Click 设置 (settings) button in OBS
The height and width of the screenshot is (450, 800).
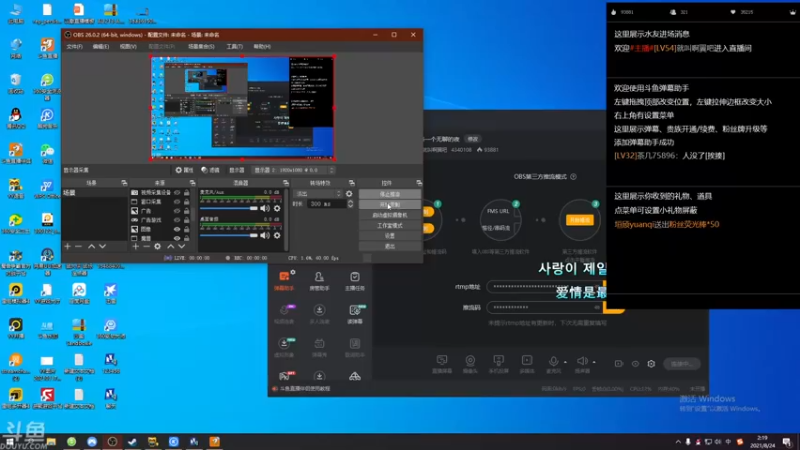click(x=390, y=236)
